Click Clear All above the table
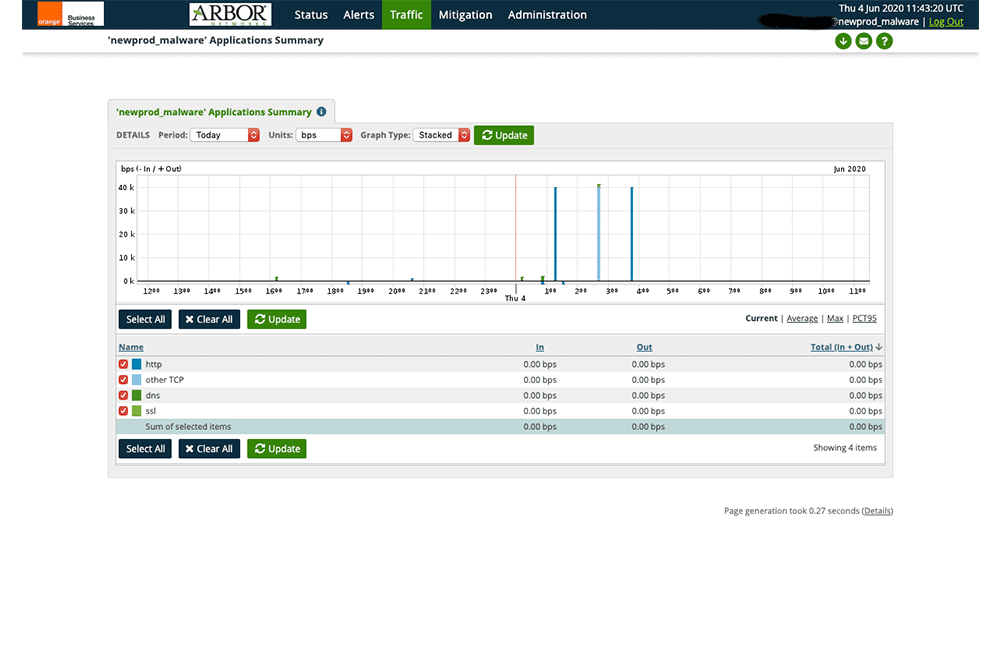The width and height of the screenshot is (1000, 650). coord(209,319)
